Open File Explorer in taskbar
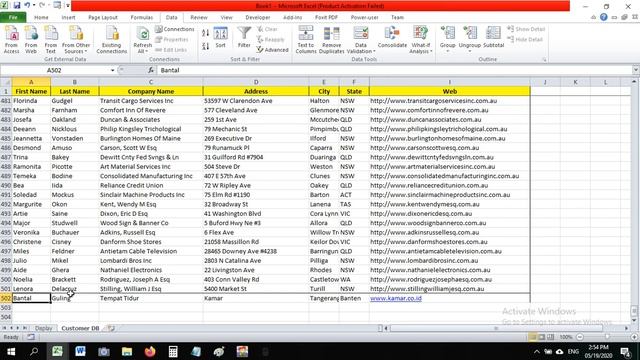Viewport: 640px width, 360px height. (x=127, y=351)
